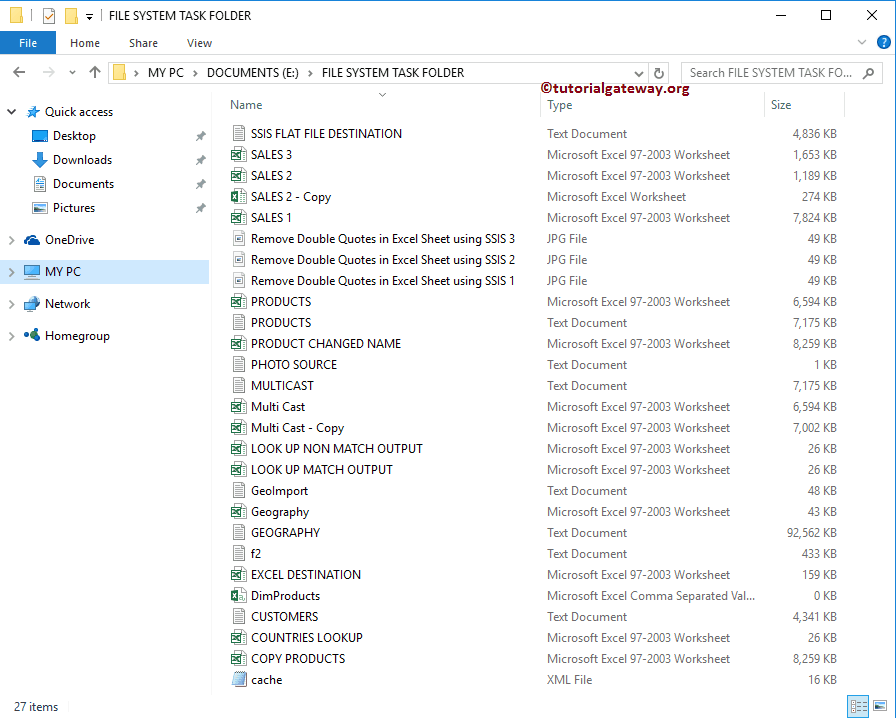Click the Back navigation arrow

click(x=19, y=72)
